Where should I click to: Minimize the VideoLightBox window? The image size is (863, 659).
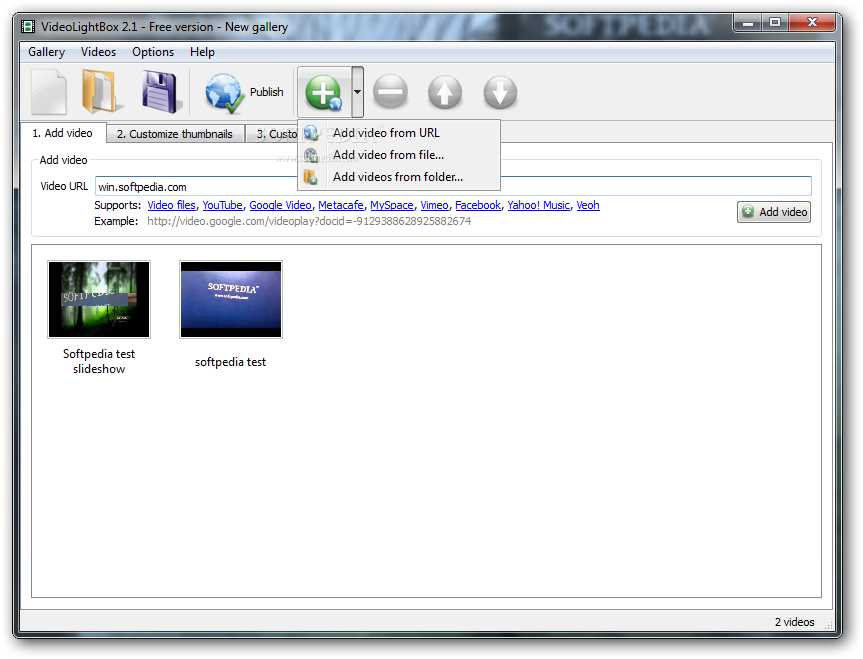coord(747,23)
